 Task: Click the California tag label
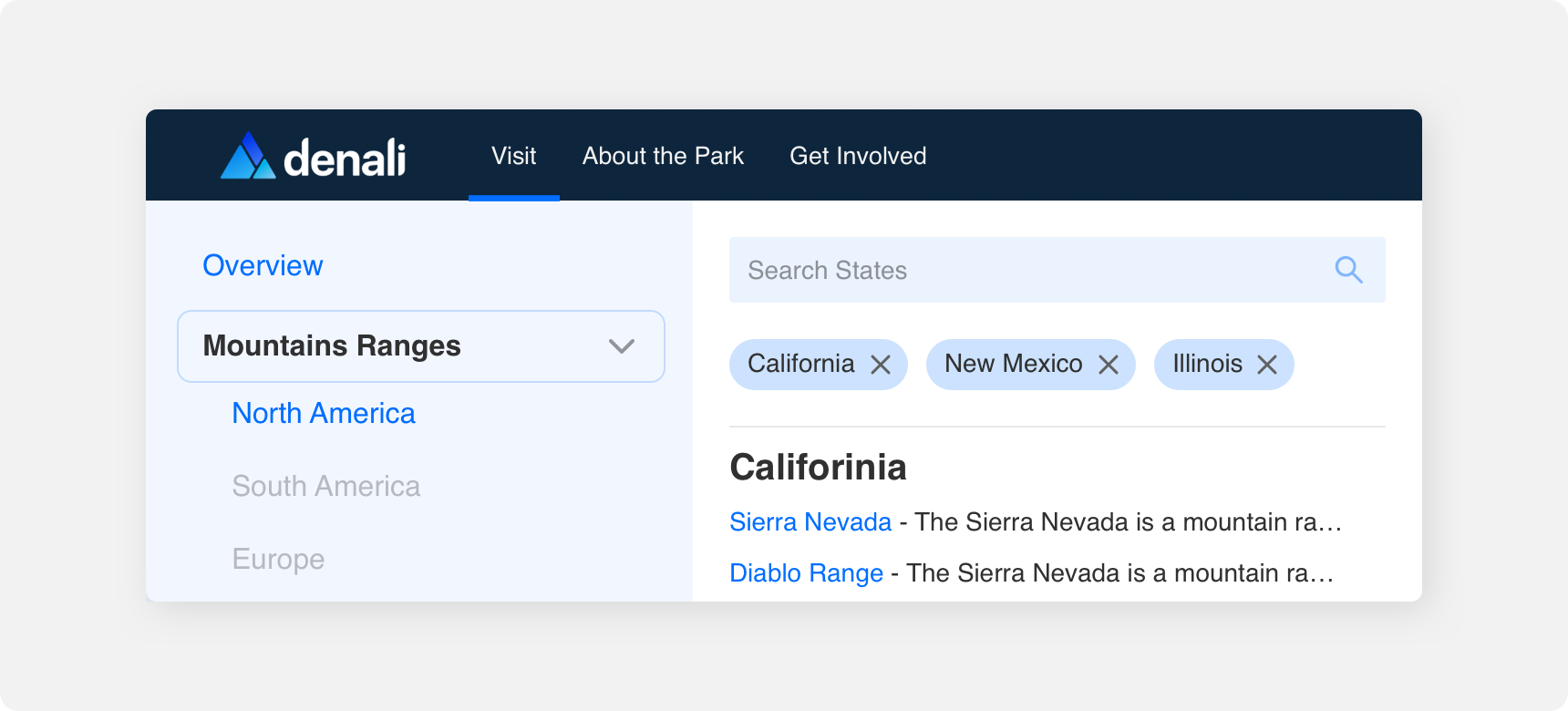801,364
